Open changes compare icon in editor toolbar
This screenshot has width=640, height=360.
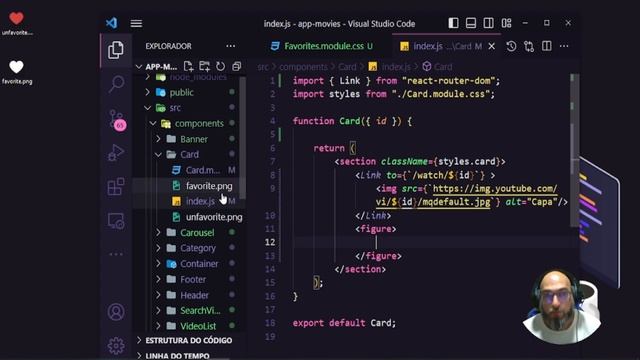point(529,46)
